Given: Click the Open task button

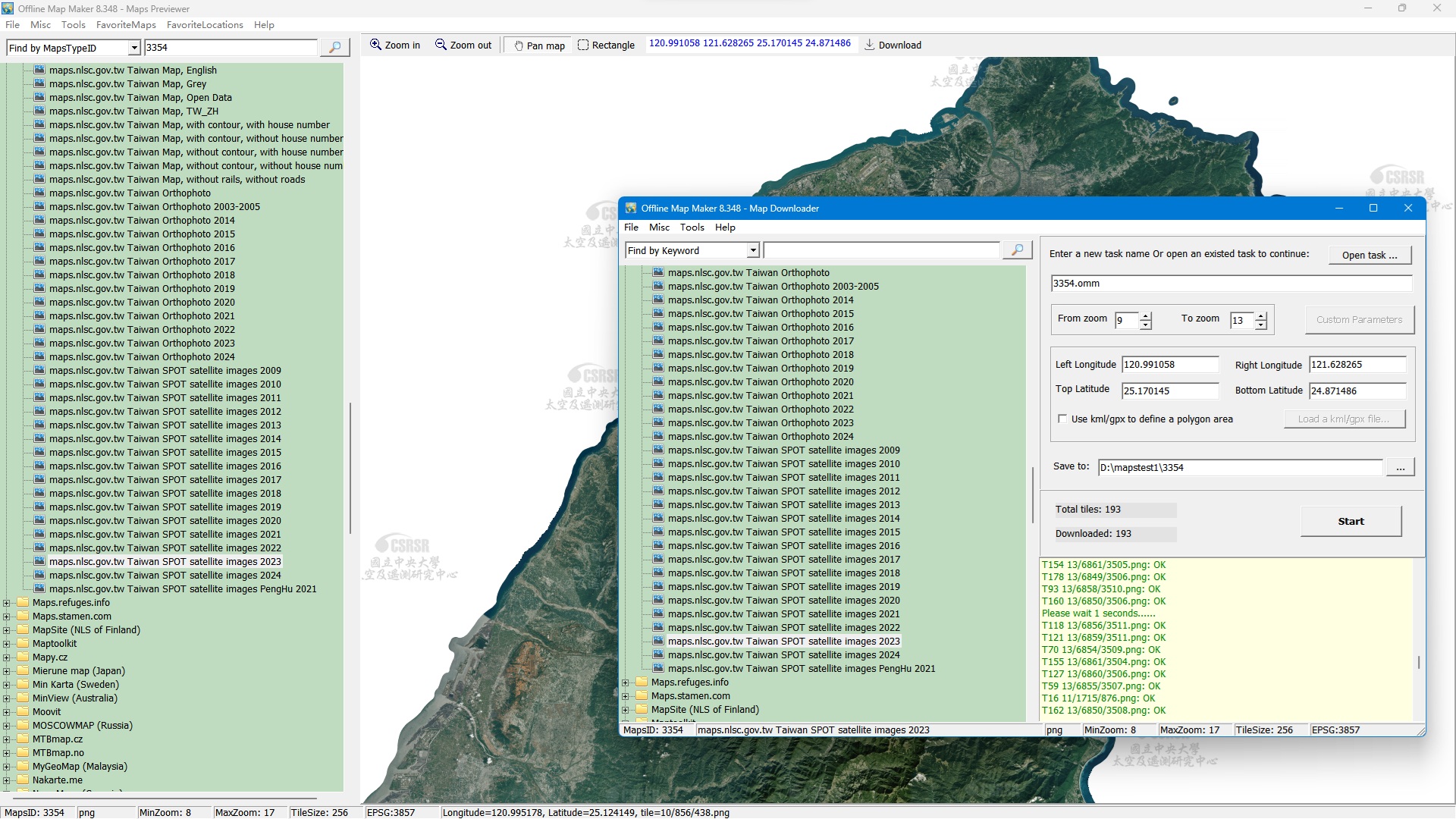Looking at the screenshot, I should click(1370, 256).
